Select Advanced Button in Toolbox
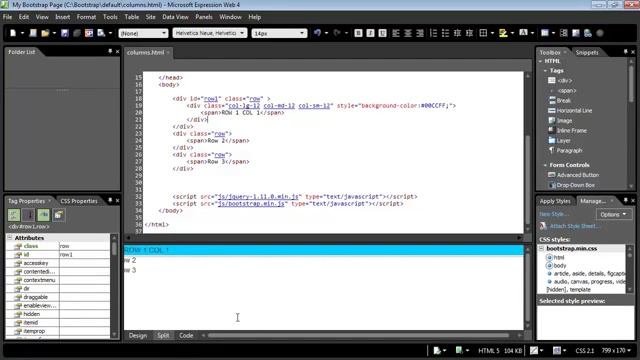The image size is (640, 360). click(x=578, y=175)
